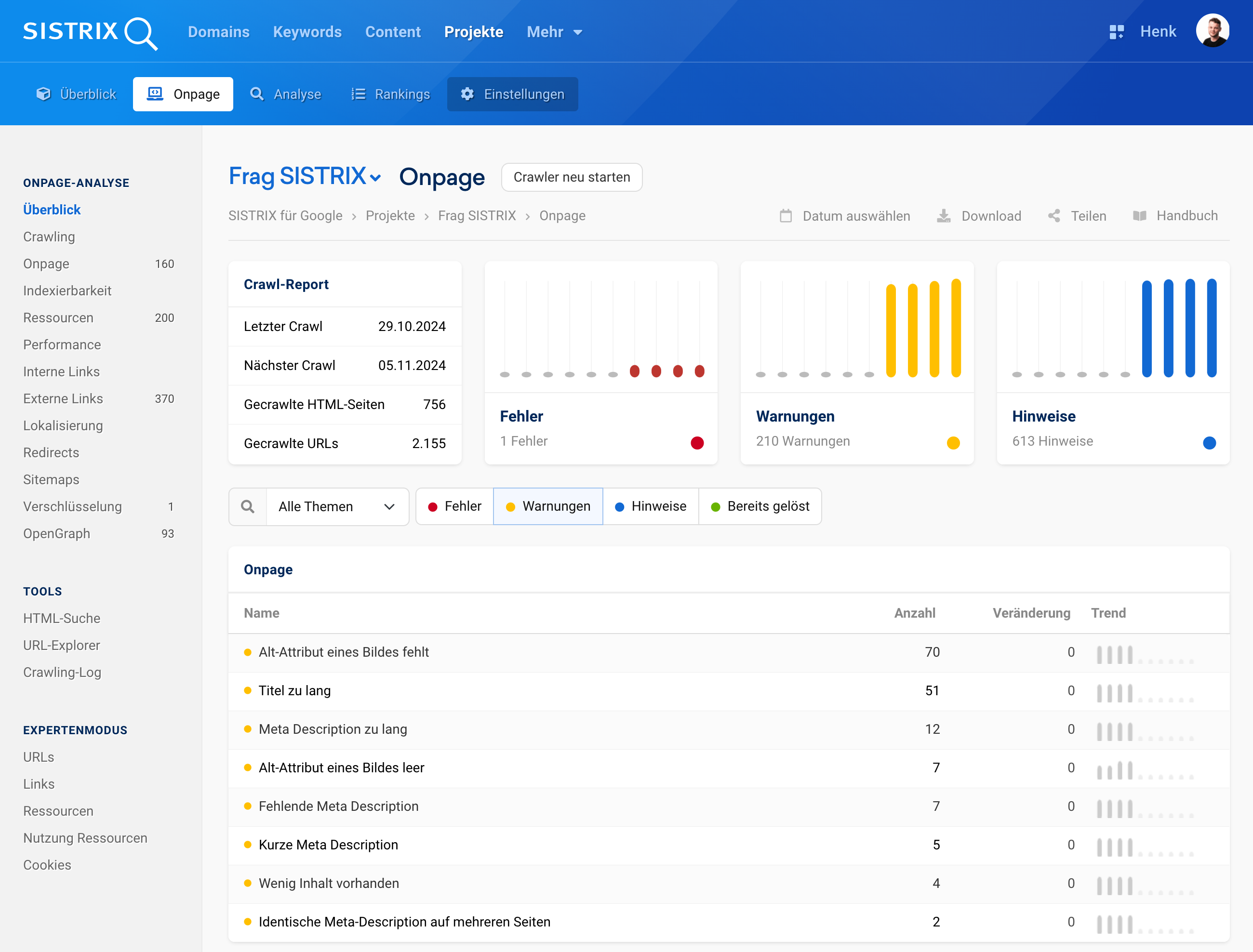Click the Analyse magnifier icon
The image size is (1253, 952).
257,94
